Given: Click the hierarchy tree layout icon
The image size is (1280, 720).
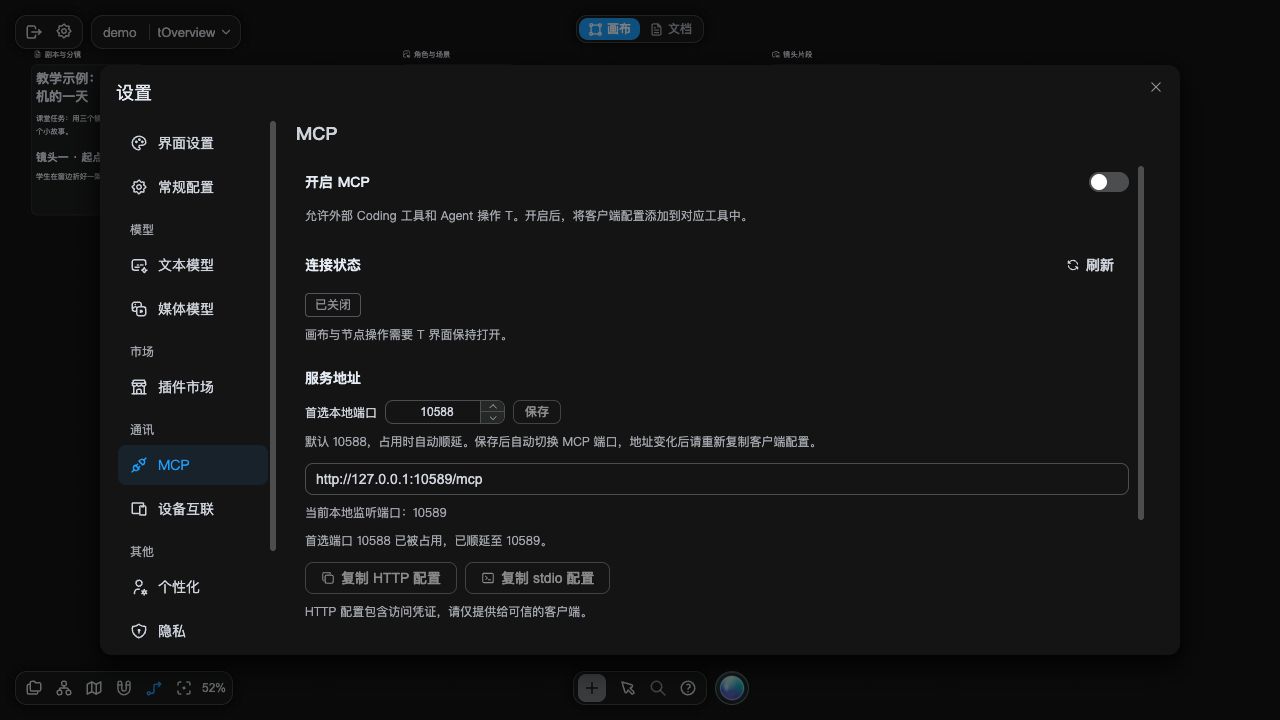Looking at the screenshot, I should [64, 688].
